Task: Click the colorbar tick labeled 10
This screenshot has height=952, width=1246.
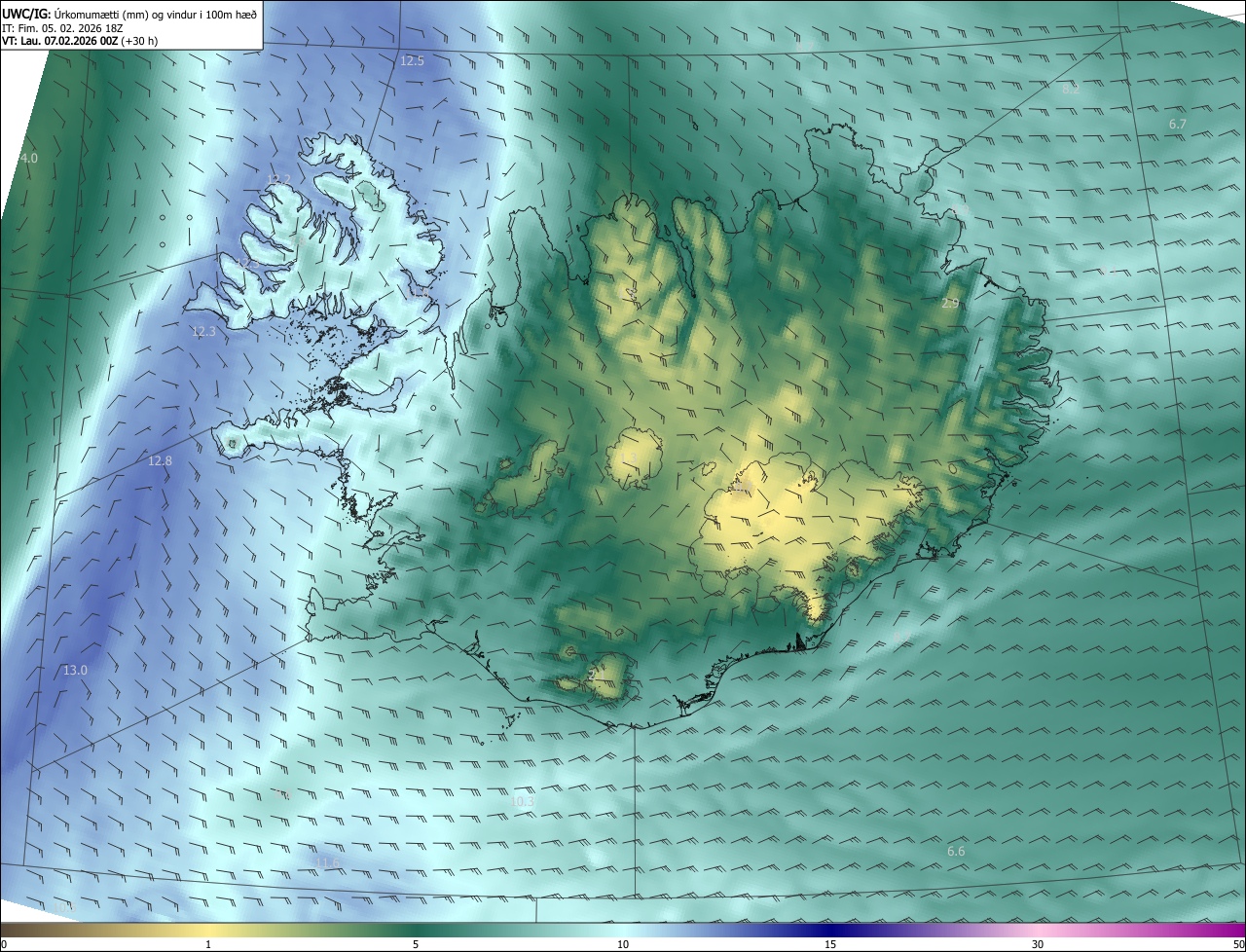Action: point(623,944)
